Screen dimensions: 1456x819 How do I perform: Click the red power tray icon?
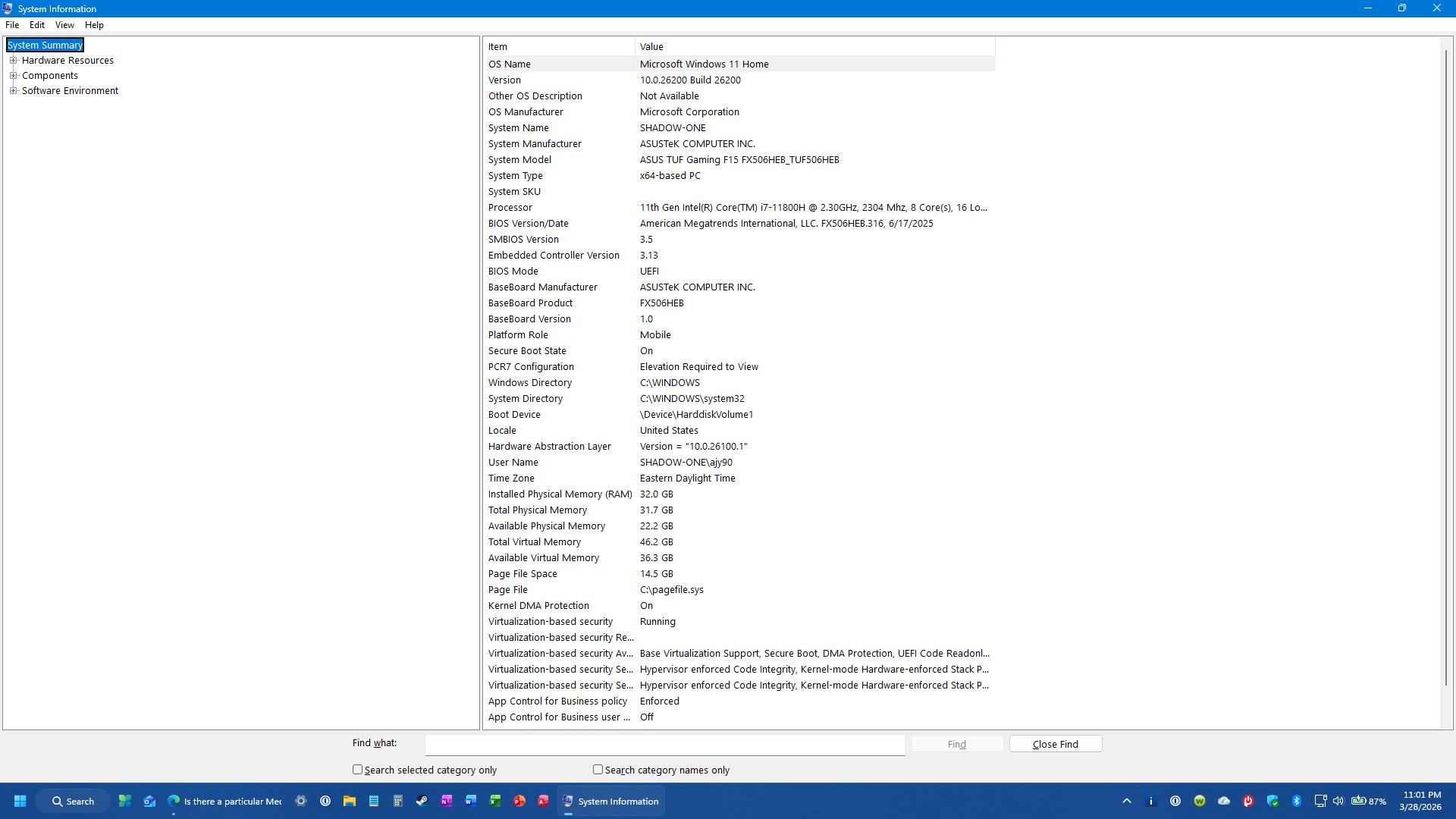point(1248,801)
